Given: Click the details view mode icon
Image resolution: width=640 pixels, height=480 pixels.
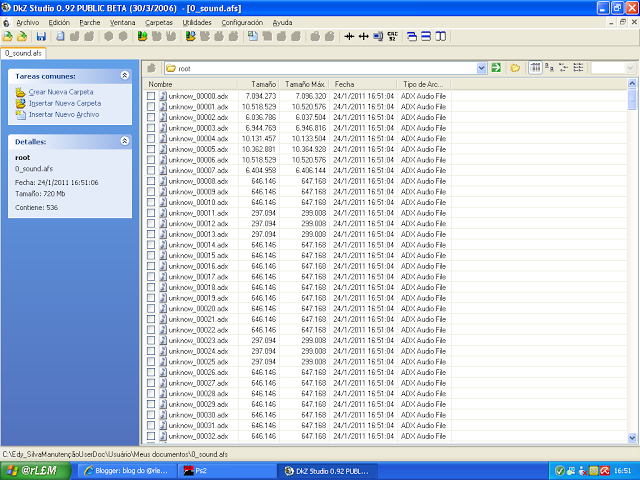Looking at the screenshot, I should 535,68.
